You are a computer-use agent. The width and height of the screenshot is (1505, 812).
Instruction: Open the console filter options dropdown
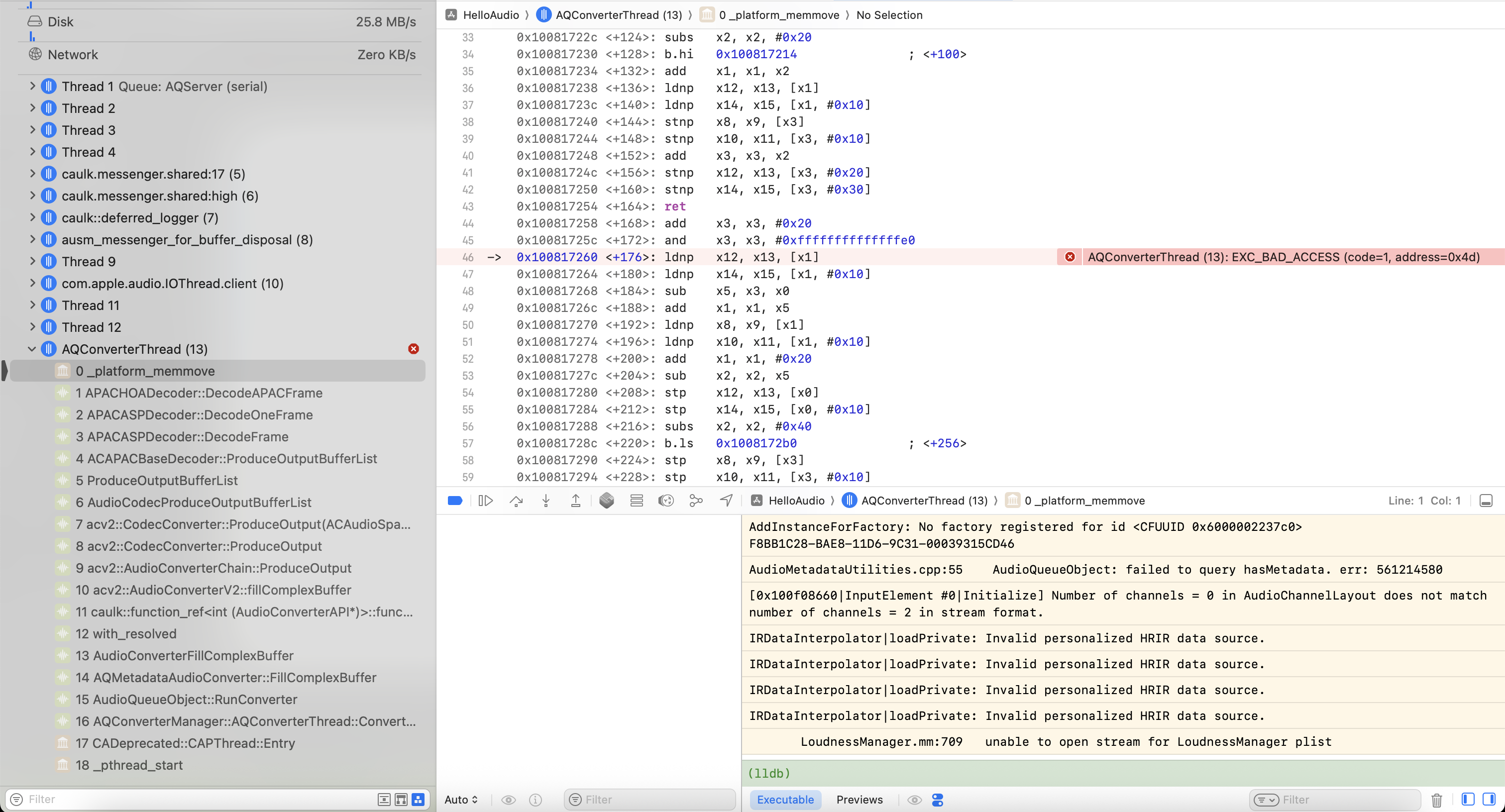[1266, 800]
